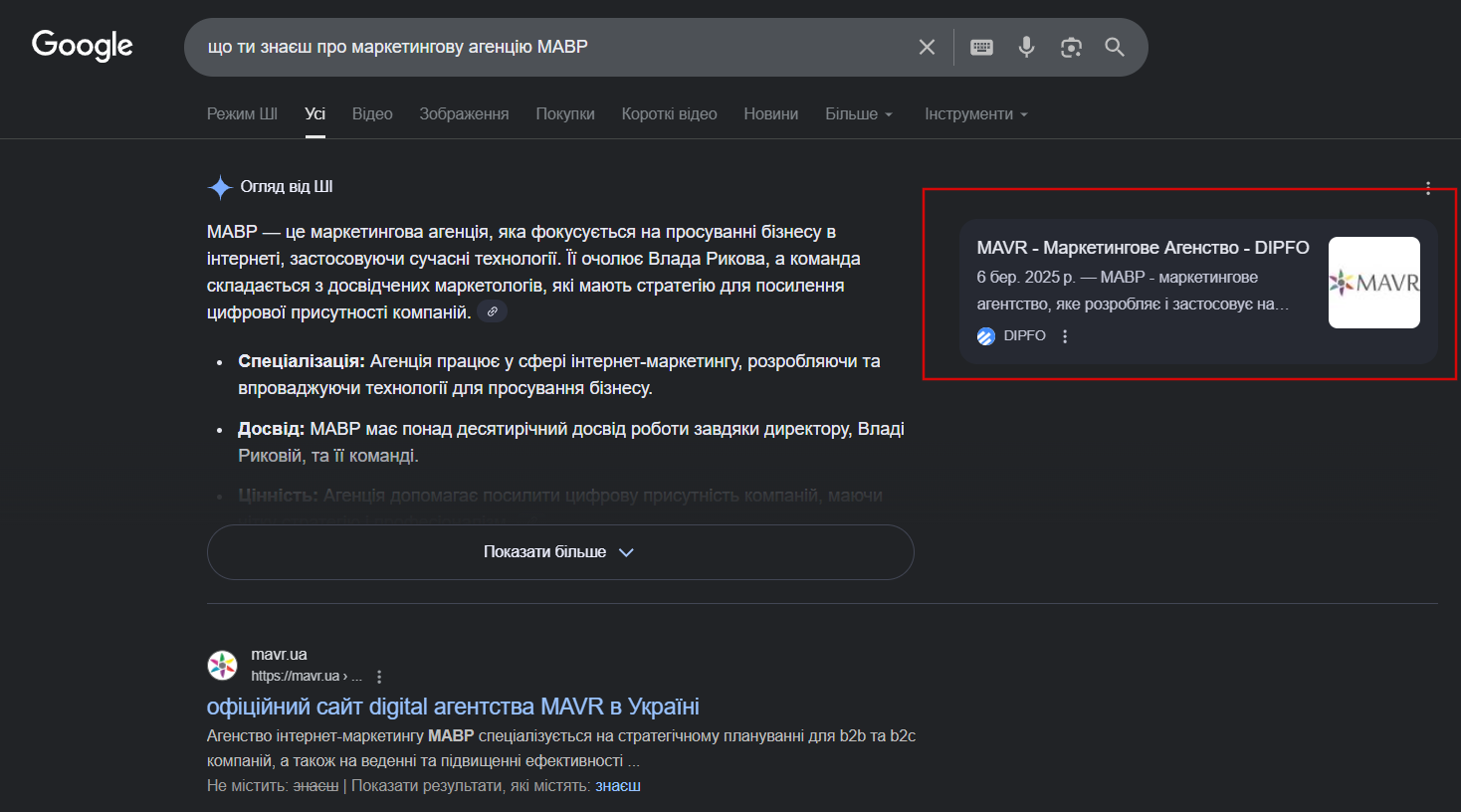Viewport: 1461px width, 812px height.
Task: Expand the Більше dropdown menu
Action: coord(858,114)
